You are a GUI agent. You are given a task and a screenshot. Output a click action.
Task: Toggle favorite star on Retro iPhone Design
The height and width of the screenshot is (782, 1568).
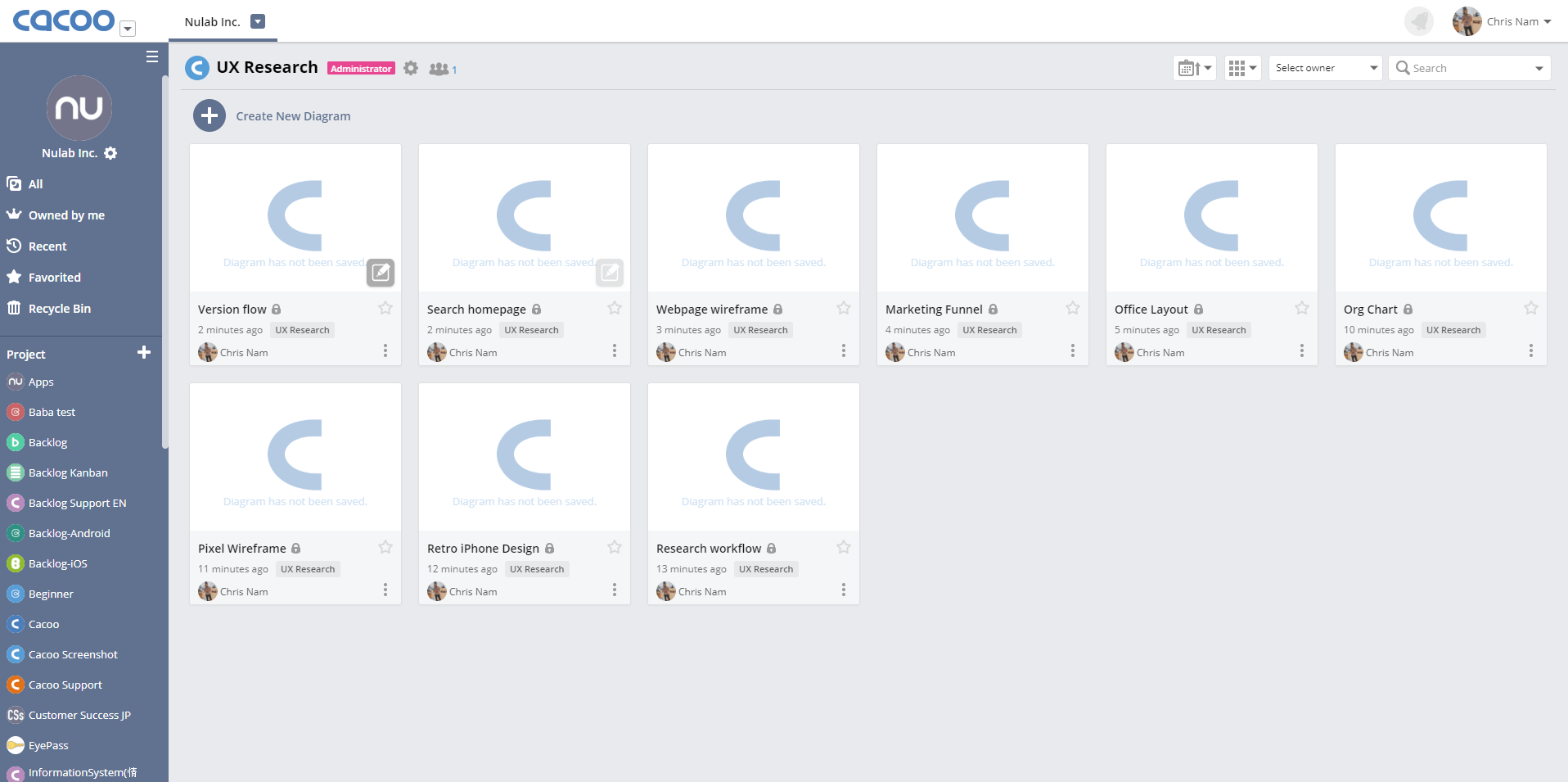pyautogui.click(x=615, y=548)
